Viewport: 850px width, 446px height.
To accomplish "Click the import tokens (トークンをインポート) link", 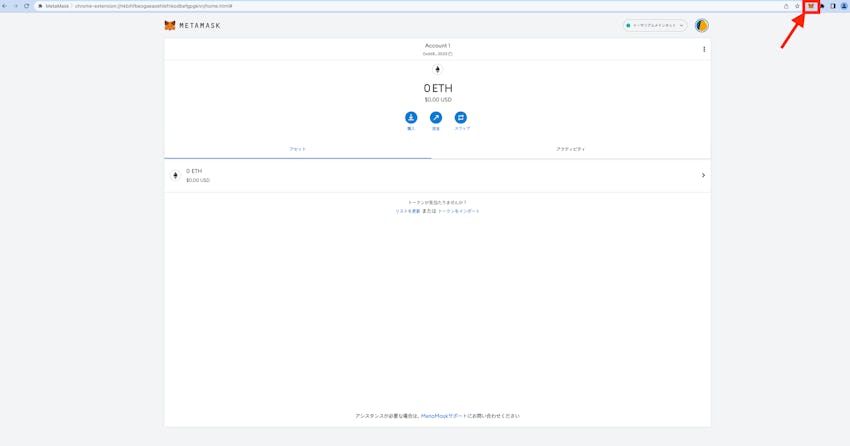I will pyautogui.click(x=458, y=211).
